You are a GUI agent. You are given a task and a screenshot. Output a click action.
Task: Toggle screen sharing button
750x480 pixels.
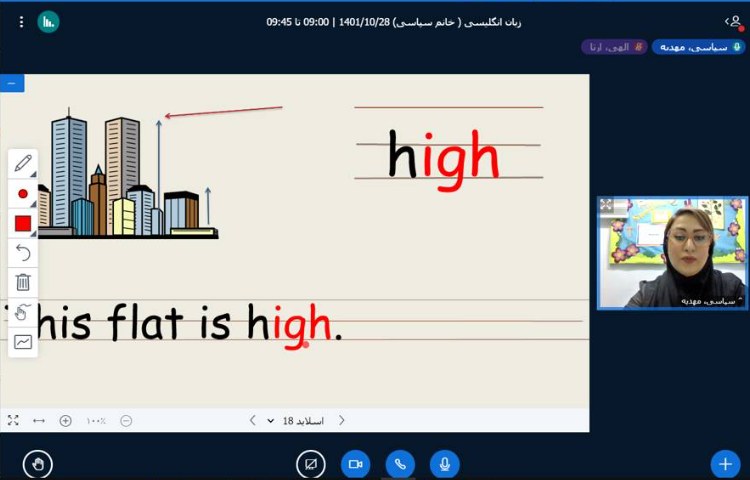pyautogui.click(x=311, y=464)
